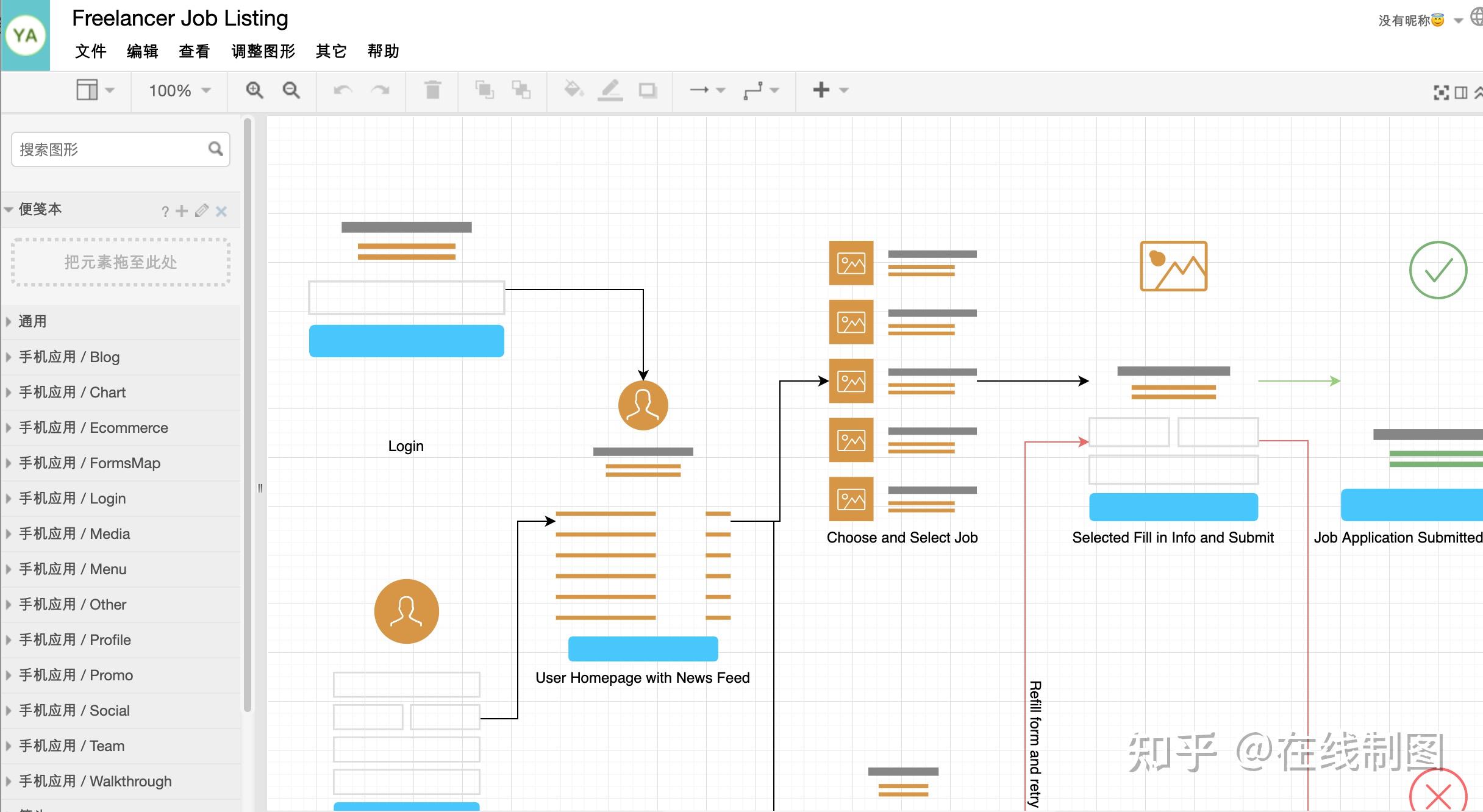Click the zoom in magnifier icon
The width and height of the screenshot is (1483, 812).
click(x=254, y=91)
